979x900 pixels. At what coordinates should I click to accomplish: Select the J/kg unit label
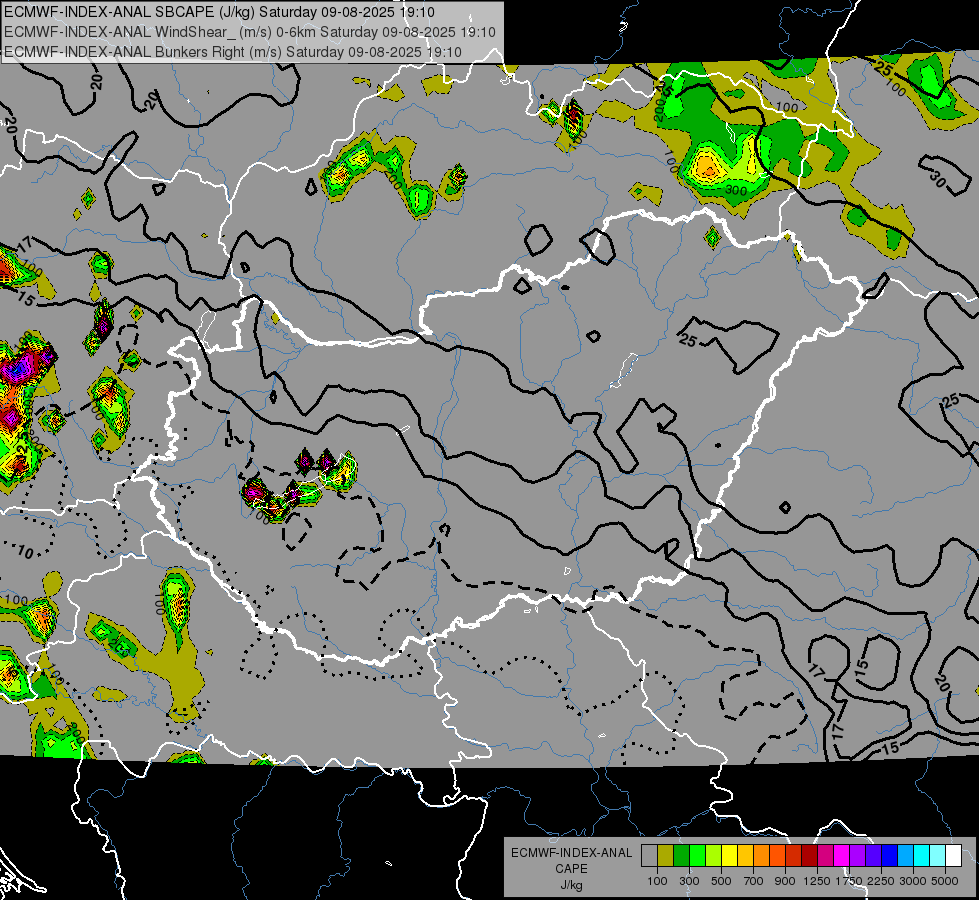point(571,885)
